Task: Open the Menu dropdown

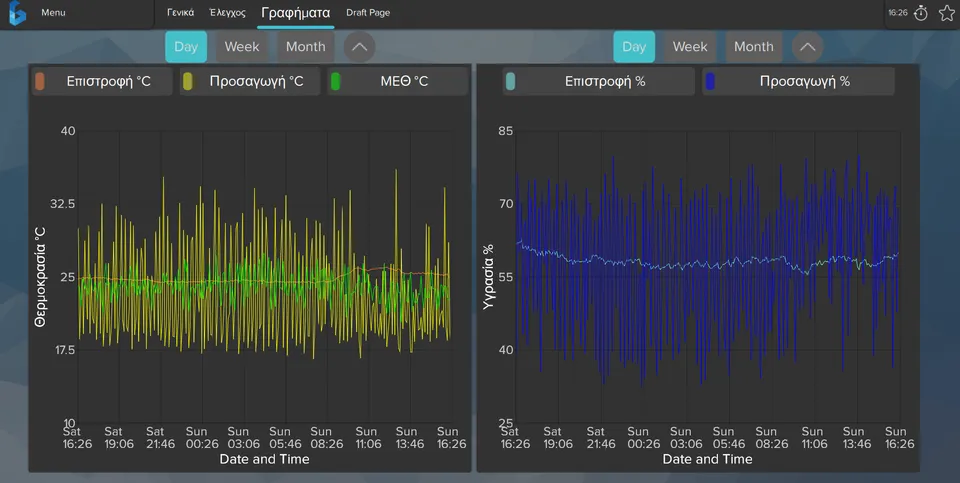Action: pos(53,12)
